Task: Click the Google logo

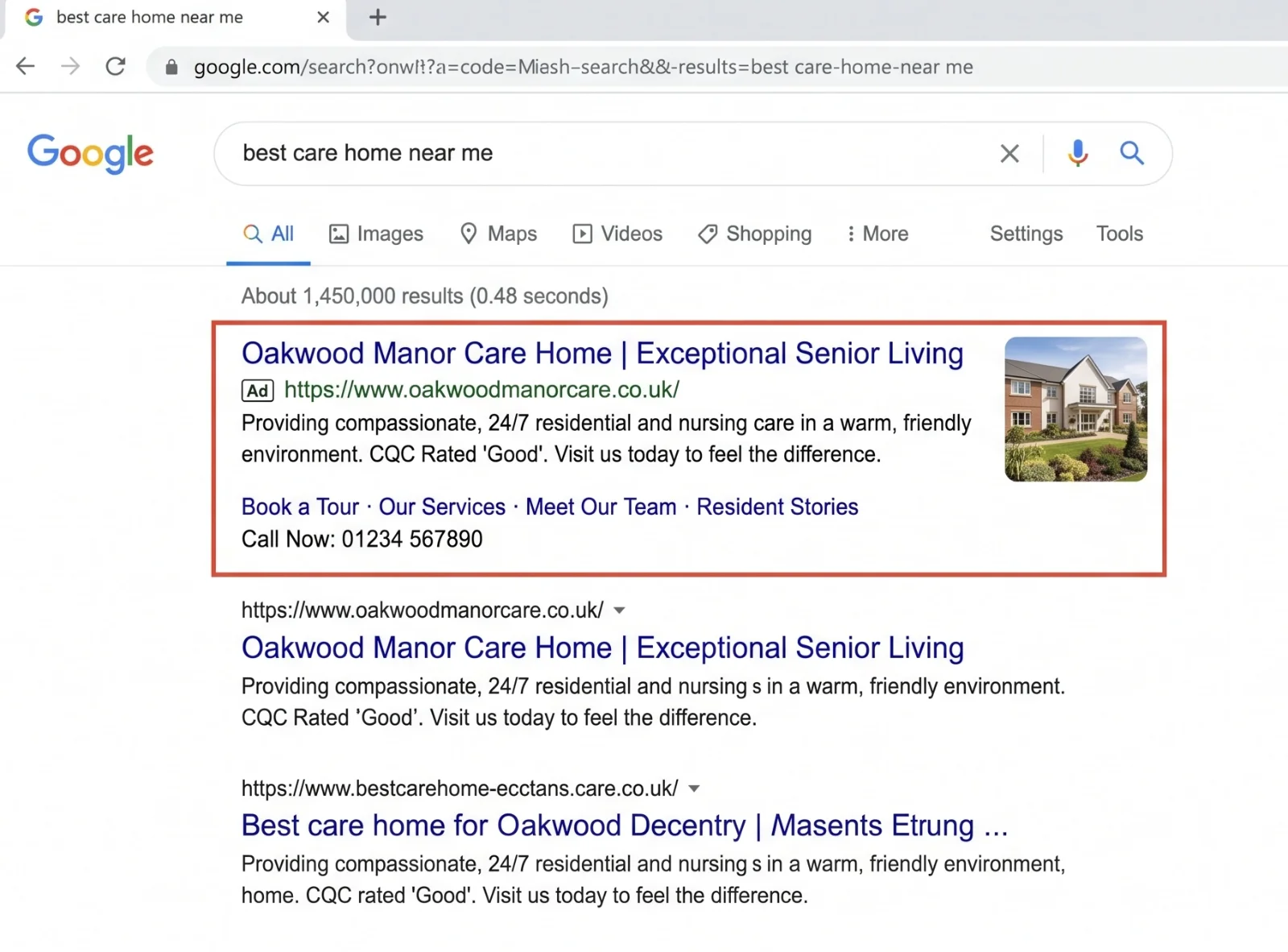Action: [x=90, y=153]
